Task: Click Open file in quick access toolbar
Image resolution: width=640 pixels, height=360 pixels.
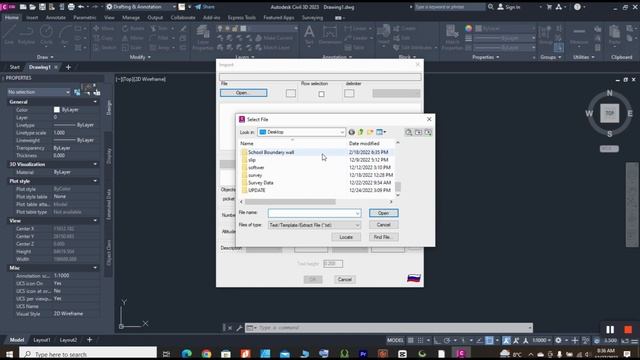Action: click(x=33, y=7)
